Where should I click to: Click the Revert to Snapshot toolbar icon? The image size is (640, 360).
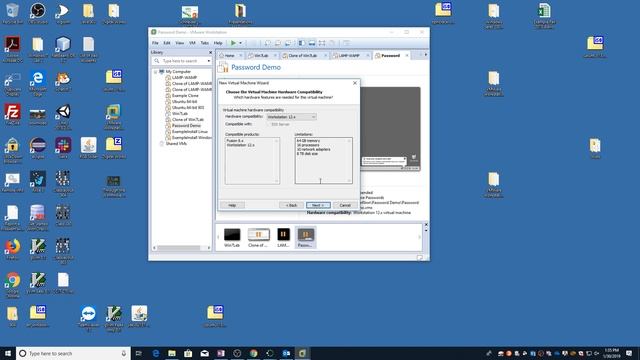(x=278, y=43)
